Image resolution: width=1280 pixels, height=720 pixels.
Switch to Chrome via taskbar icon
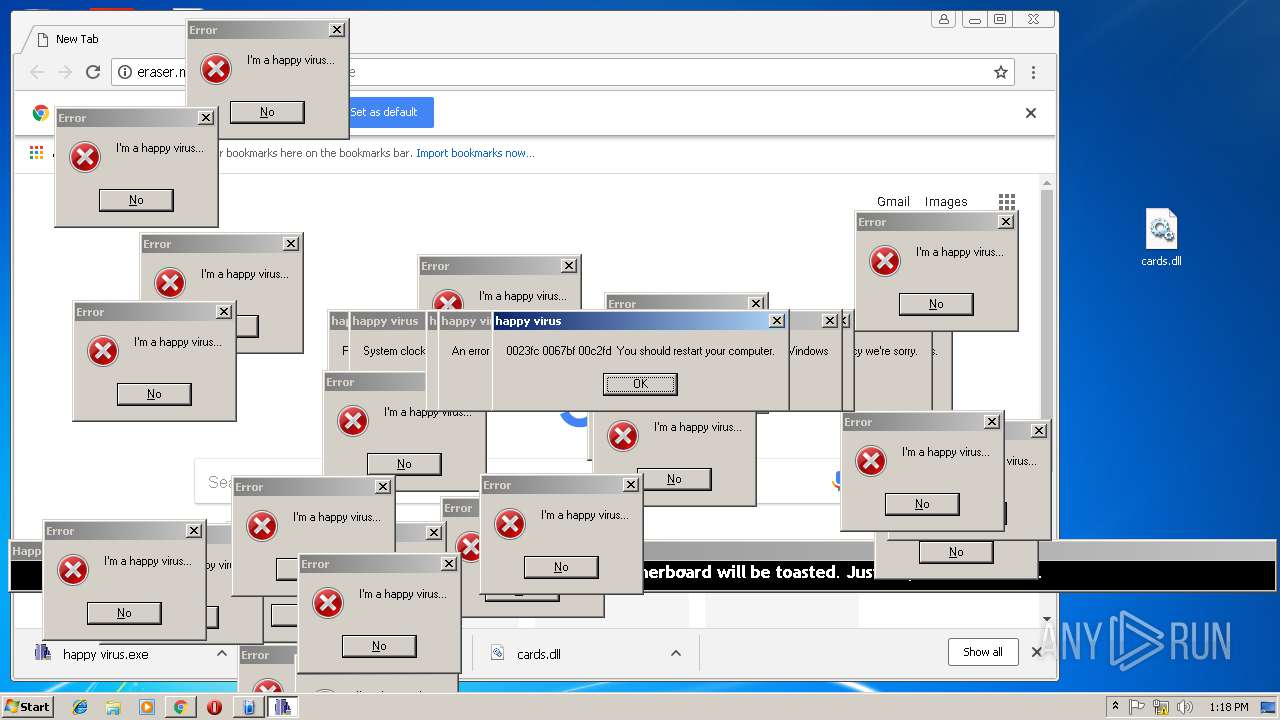pyautogui.click(x=180, y=707)
